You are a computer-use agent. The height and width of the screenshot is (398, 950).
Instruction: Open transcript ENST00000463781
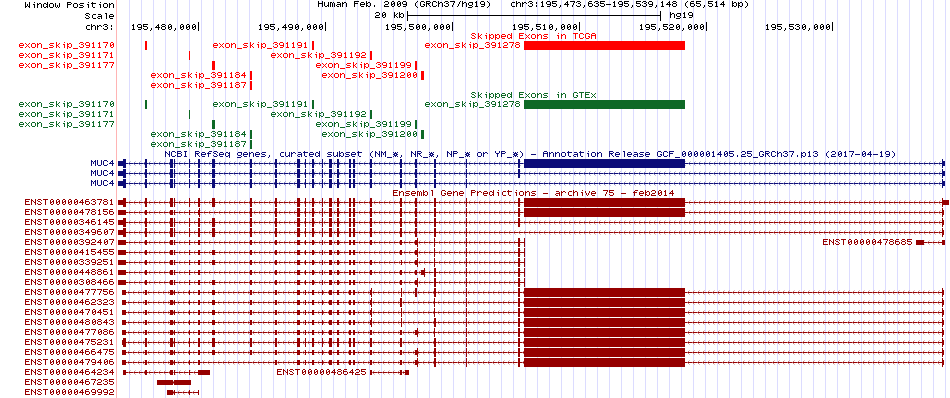(70, 202)
